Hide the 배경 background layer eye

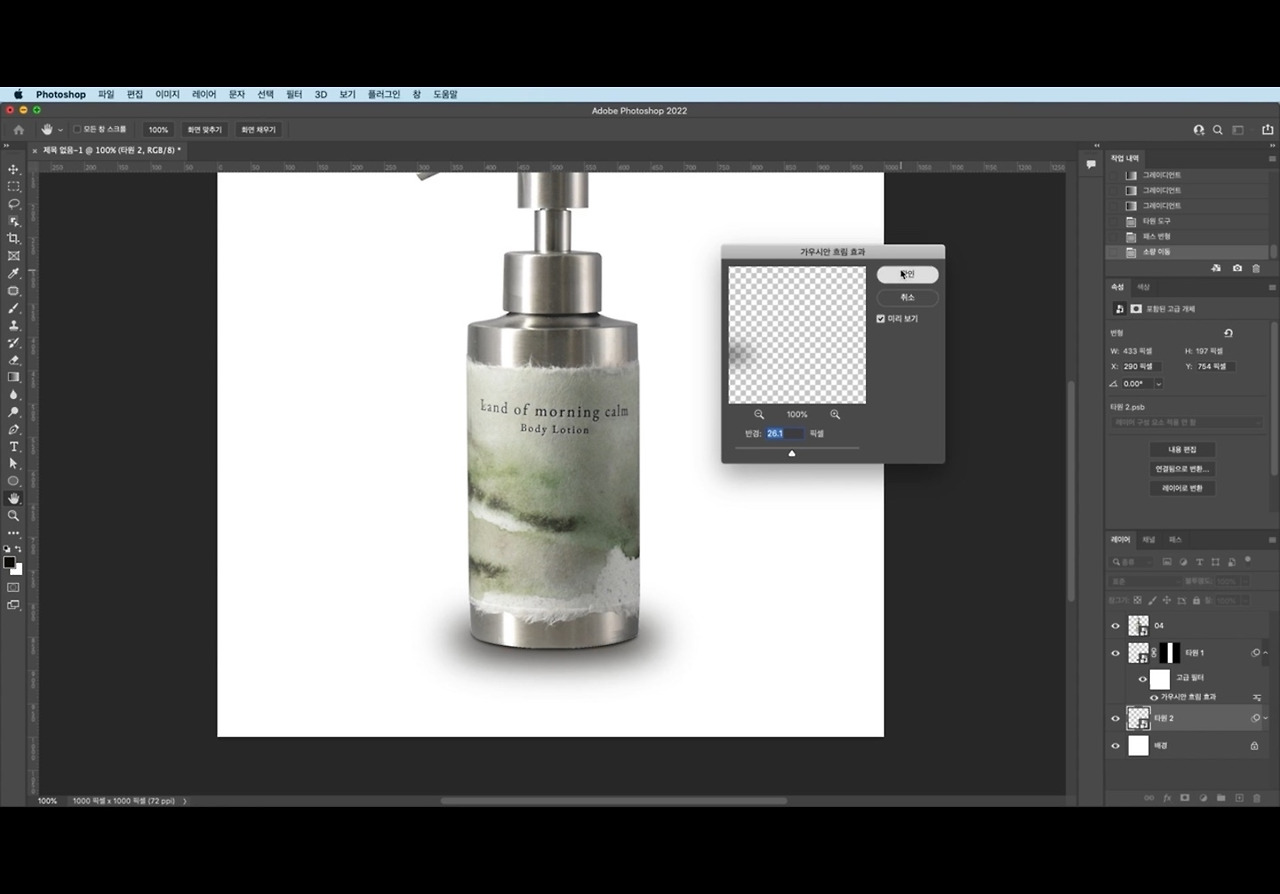(x=1116, y=746)
